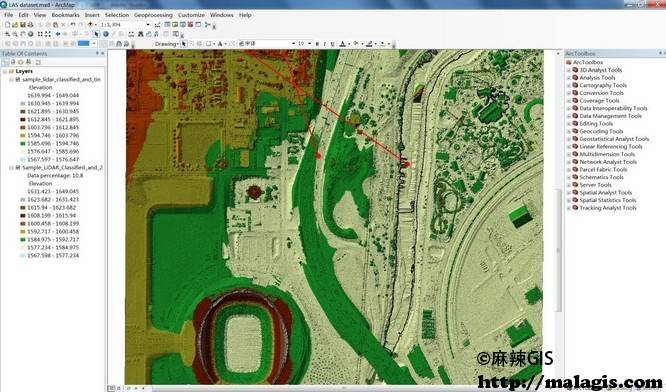Viewport: 666px width, 392px height.
Task: Toggle visibility of Sample_LIDAR_Classified_and_2 layer
Action: 18,168
